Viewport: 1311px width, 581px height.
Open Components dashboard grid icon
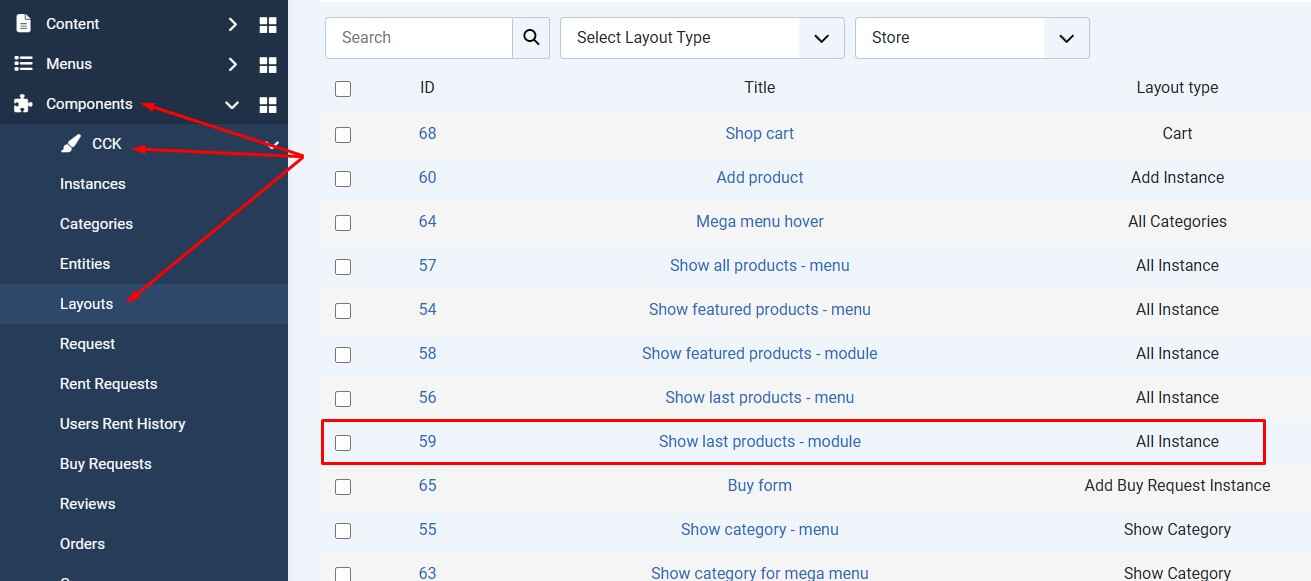(x=268, y=104)
